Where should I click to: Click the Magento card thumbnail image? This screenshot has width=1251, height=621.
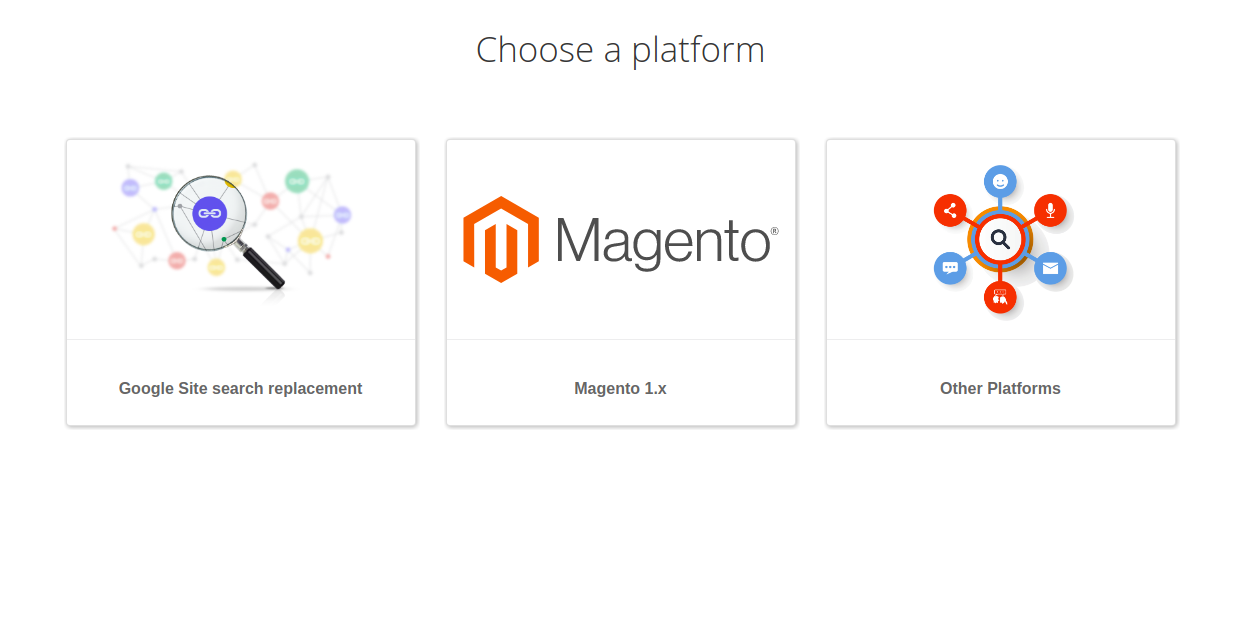coord(621,238)
